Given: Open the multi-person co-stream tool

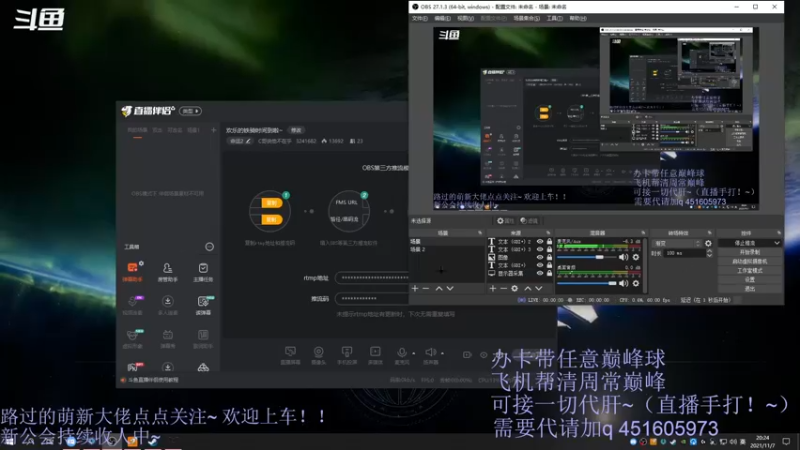Looking at the screenshot, I should 167,305.
